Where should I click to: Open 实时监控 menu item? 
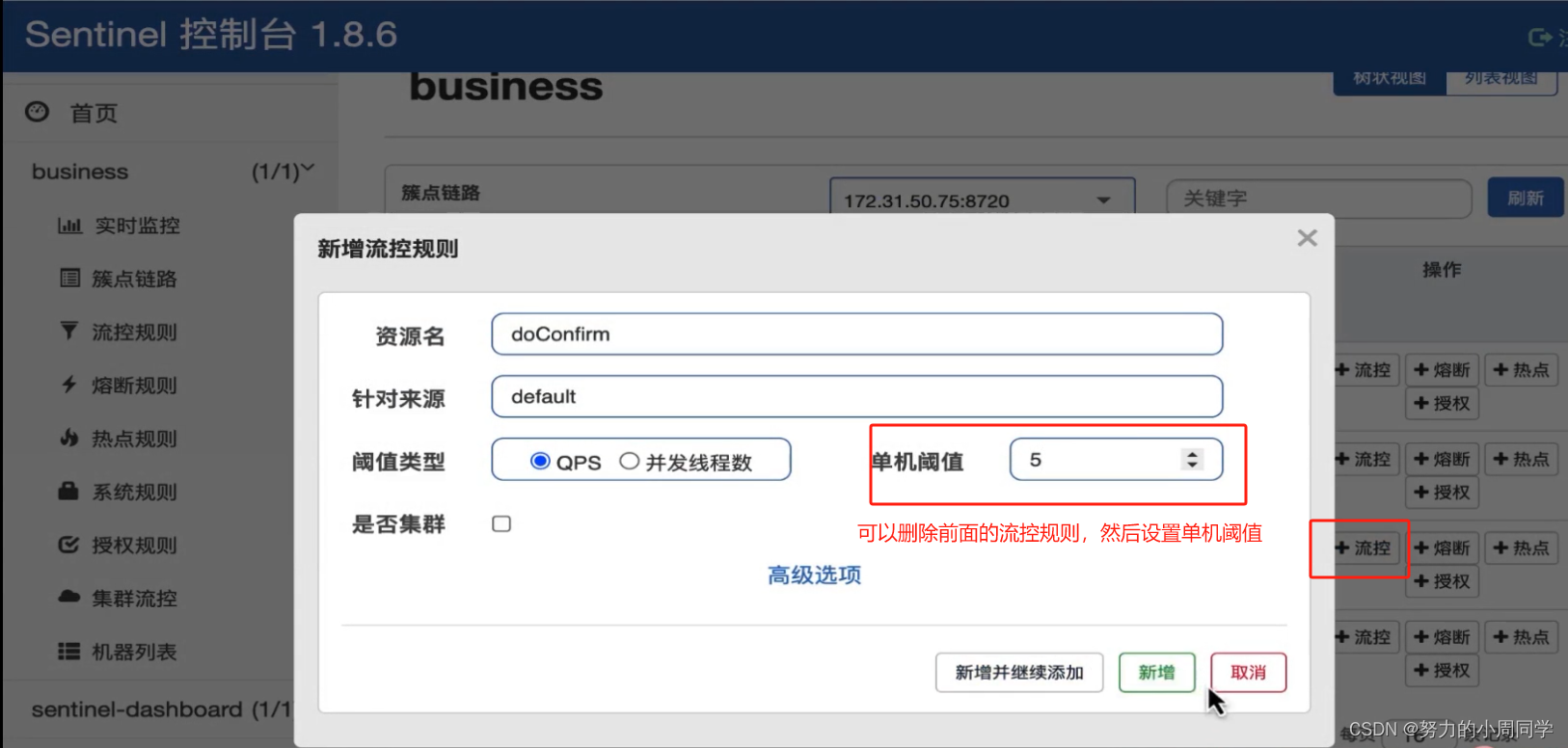point(138,226)
